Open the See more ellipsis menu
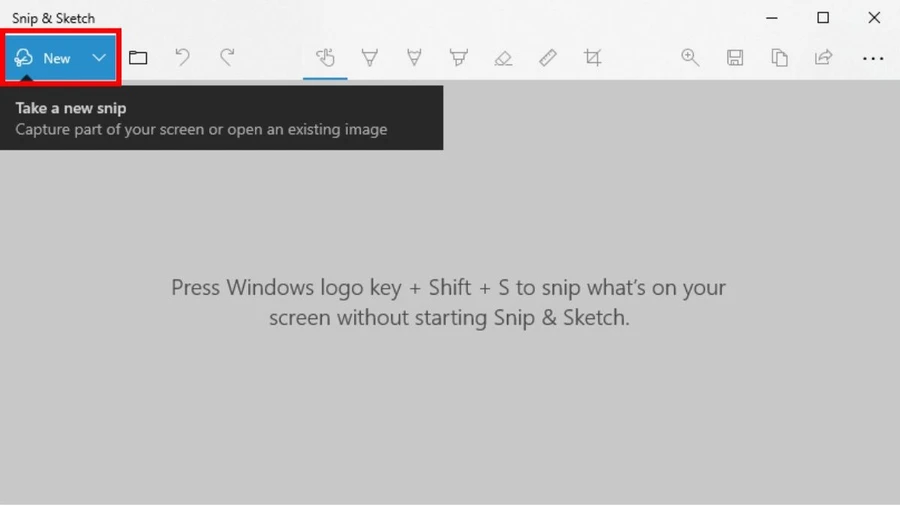 (873, 58)
